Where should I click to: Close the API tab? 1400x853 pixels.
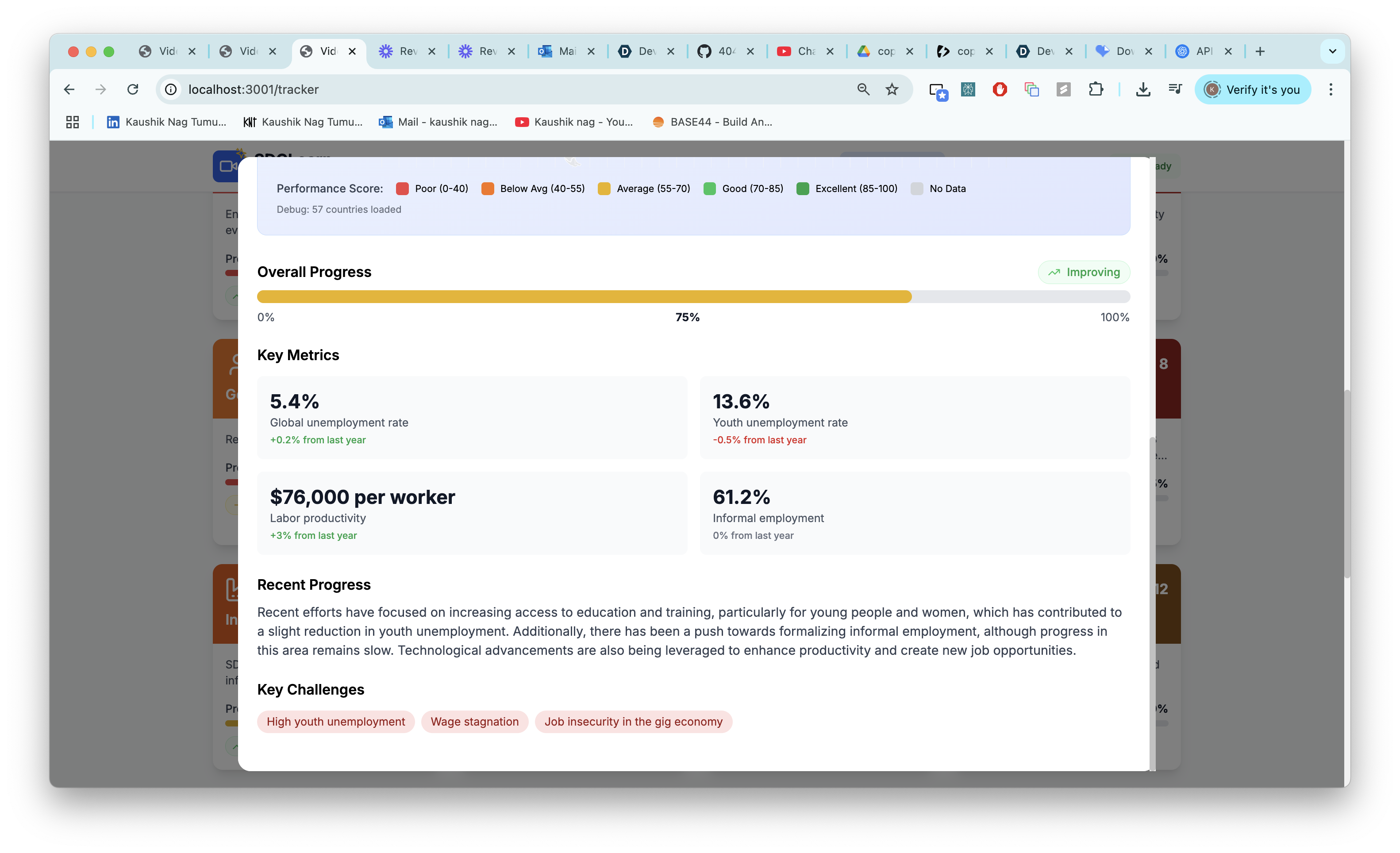pos(1228,51)
